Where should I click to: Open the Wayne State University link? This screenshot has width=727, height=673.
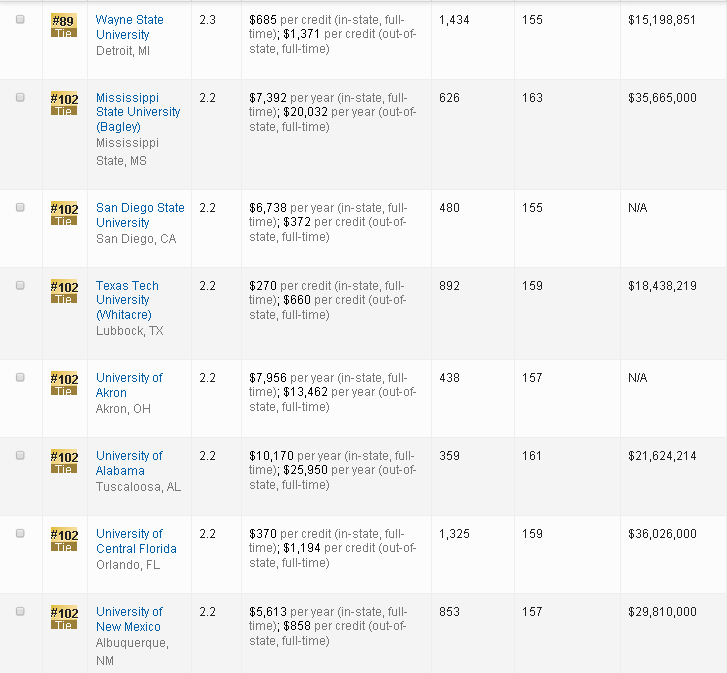tap(129, 27)
